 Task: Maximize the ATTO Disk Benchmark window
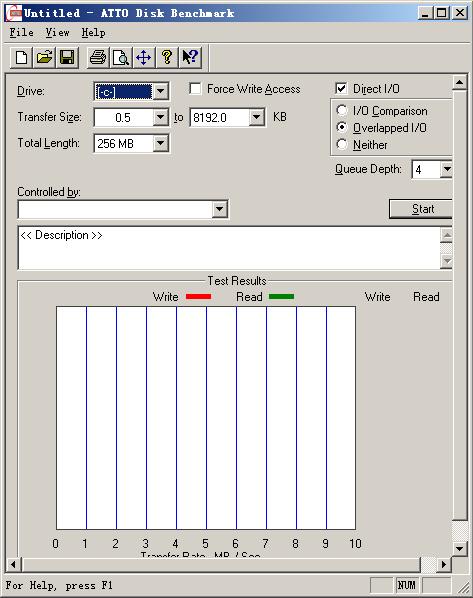[441, 13]
